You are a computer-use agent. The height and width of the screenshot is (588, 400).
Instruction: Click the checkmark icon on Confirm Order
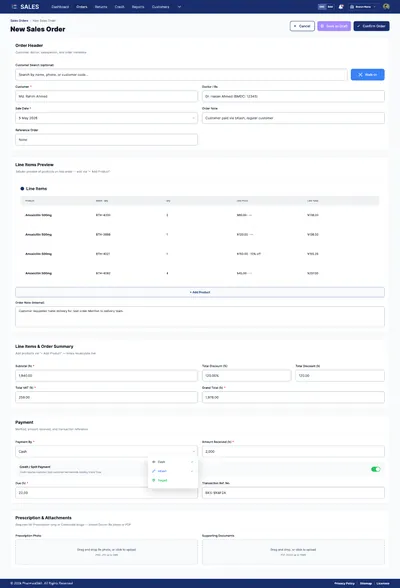click(x=359, y=26)
